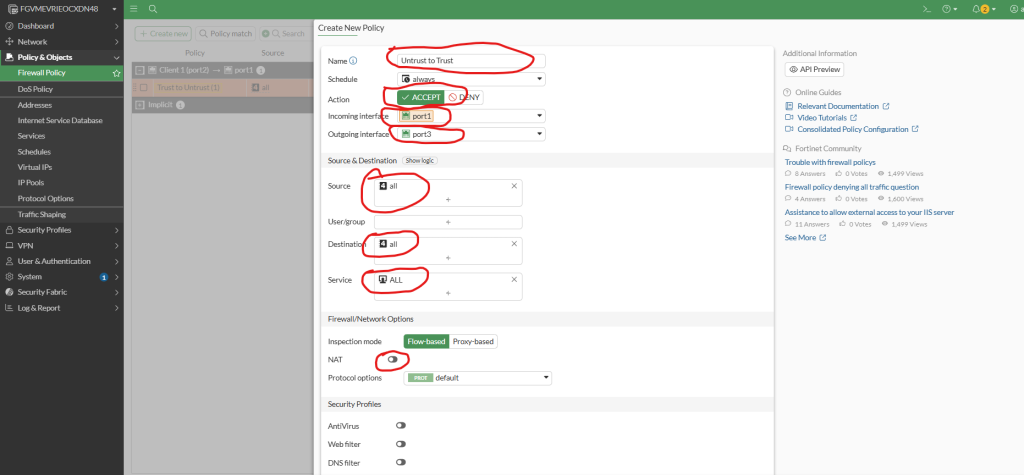Image resolution: width=1024 pixels, height=475 pixels.
Task: Click the top bar search magnifier icon
Action: coord(153,8)
